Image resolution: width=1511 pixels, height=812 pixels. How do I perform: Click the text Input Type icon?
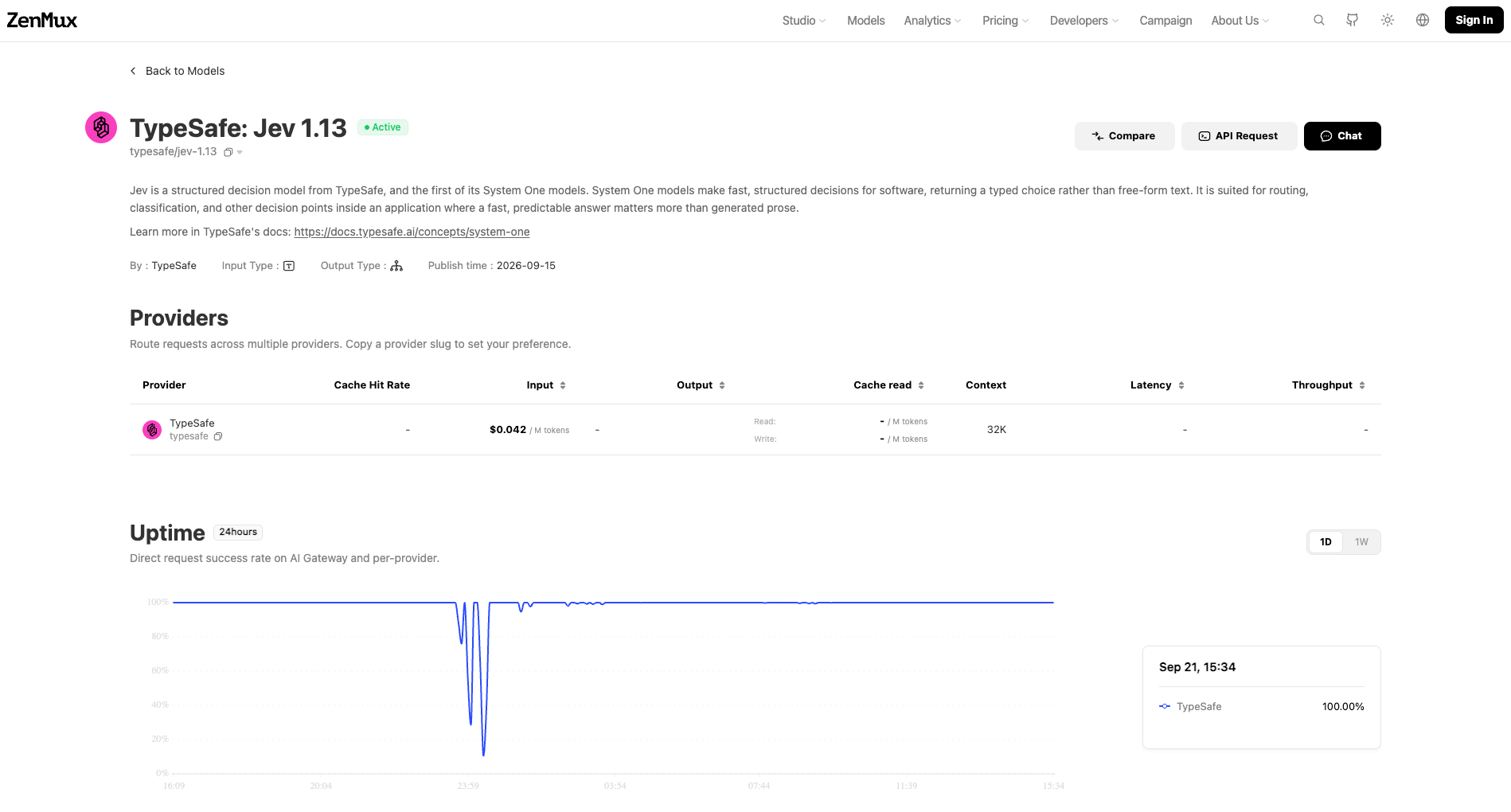tap(289, 266)
